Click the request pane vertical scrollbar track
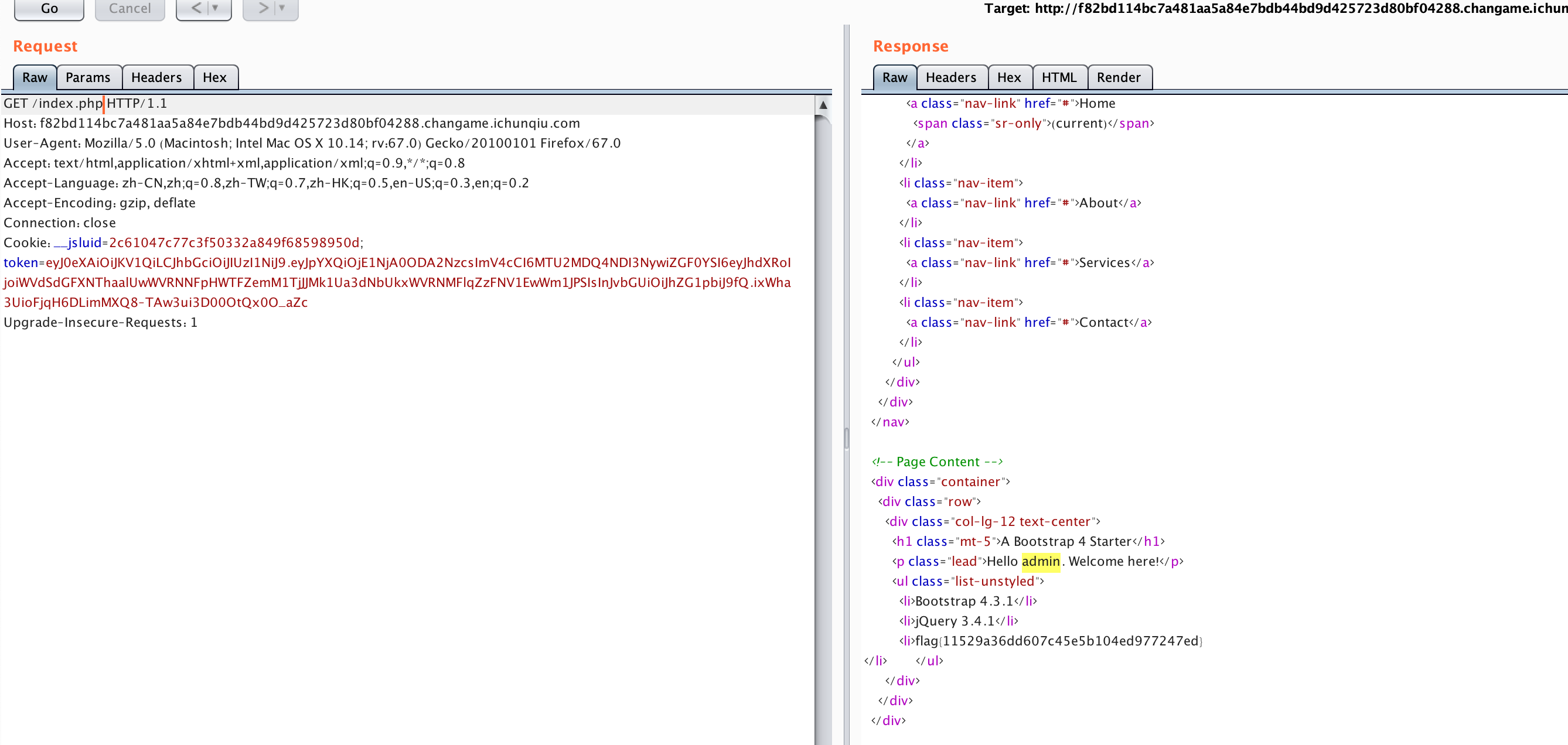Image resolution: width=1568 pixels, height=745 pixels. coord(823,426)
